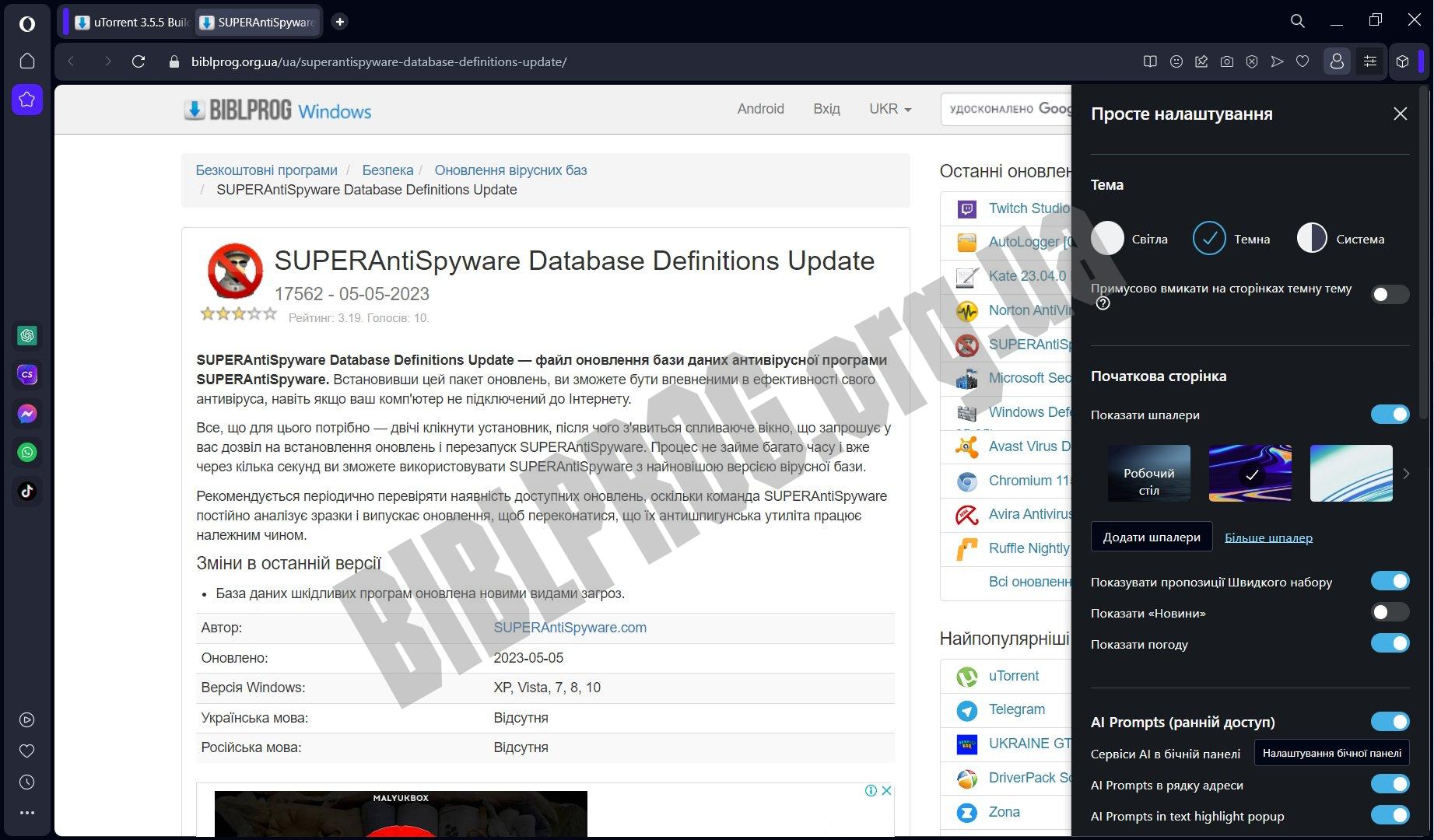
Task: Toggle Speed Dial suggestions switch
Action: click(x=1390, y=581)
